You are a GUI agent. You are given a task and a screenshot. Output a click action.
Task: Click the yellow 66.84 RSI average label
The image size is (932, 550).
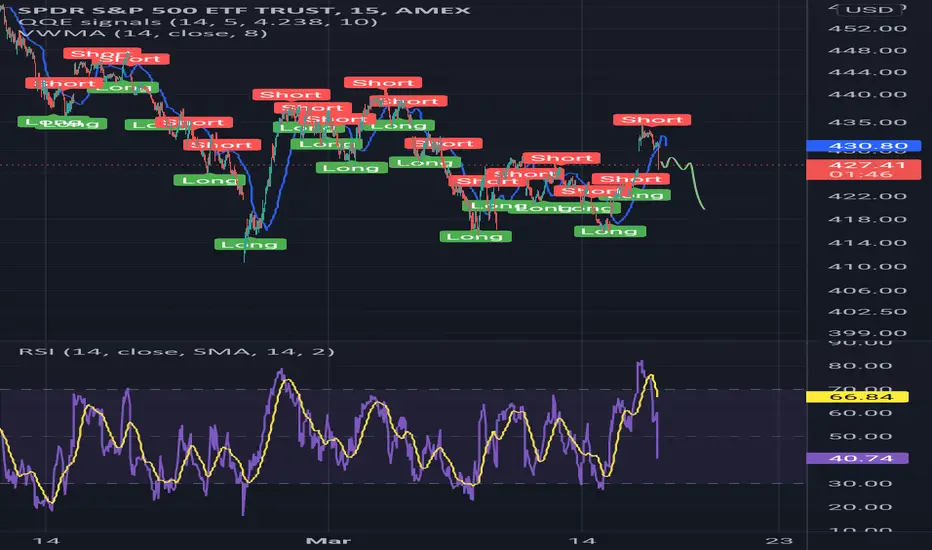click(x=857, y=397)
